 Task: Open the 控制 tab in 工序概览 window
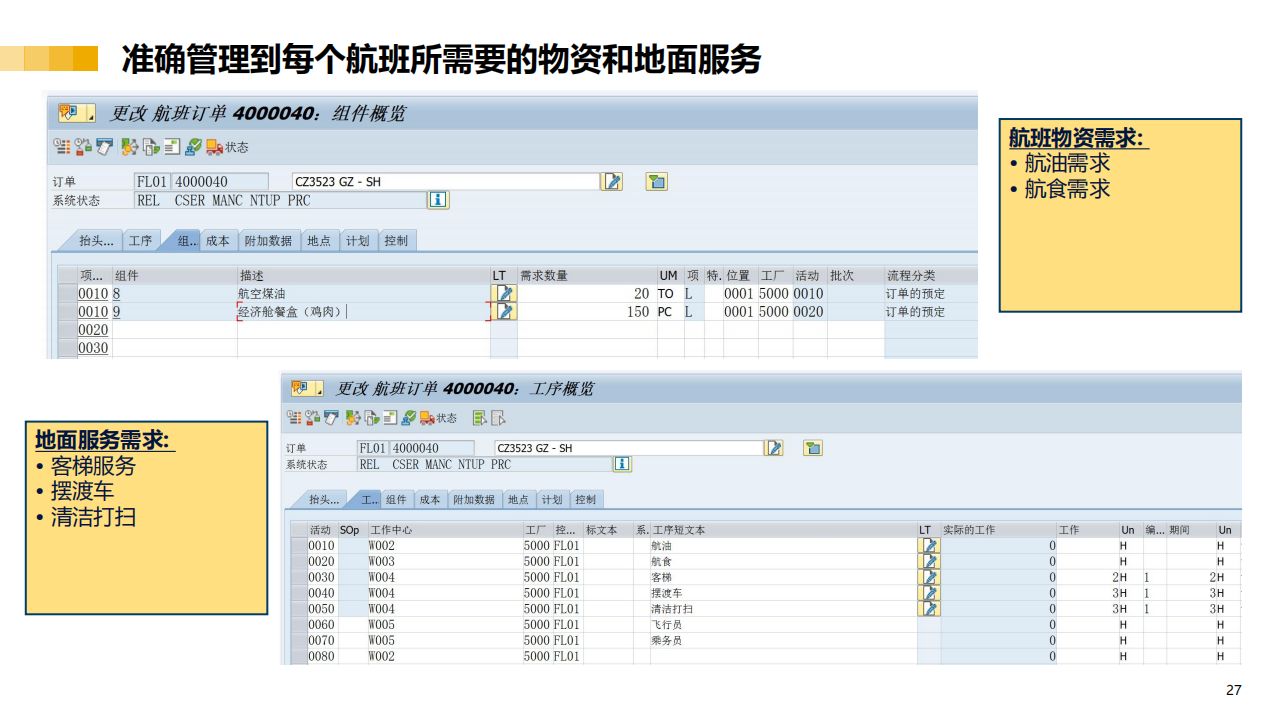(586, 499)
